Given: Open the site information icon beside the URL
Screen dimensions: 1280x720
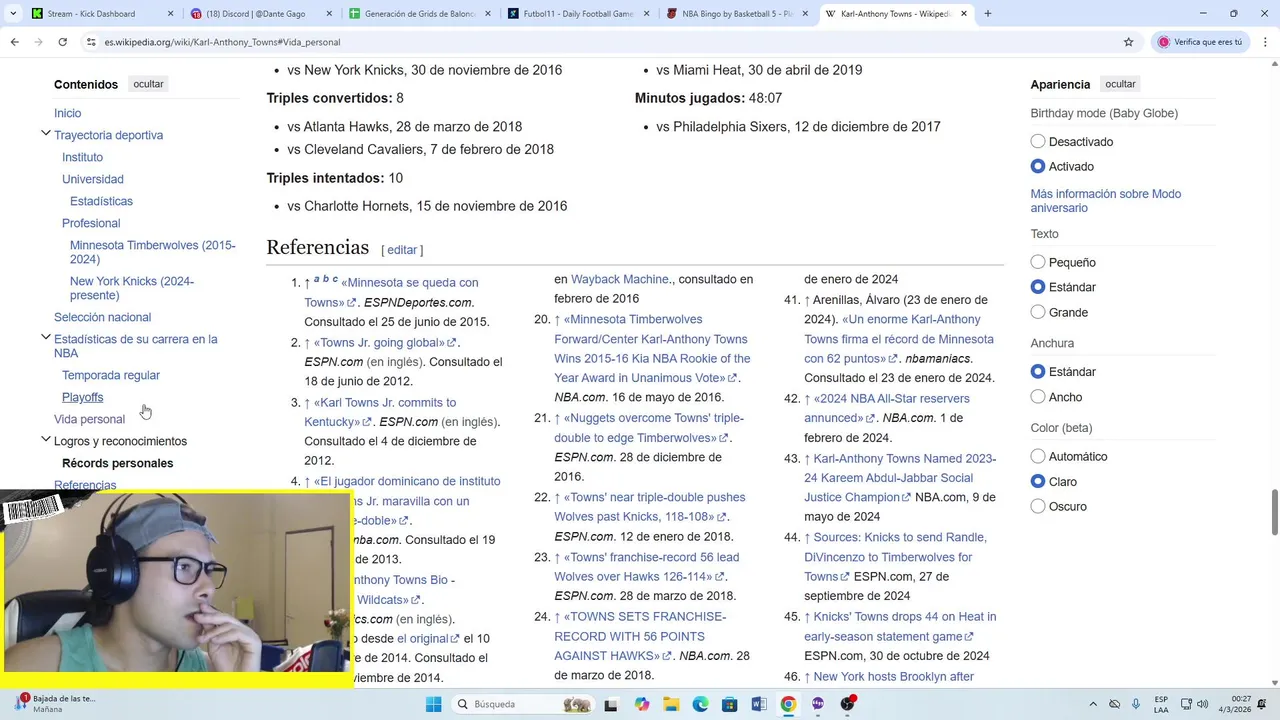Looking at the screenshot, I should click(x=91, y=42).
